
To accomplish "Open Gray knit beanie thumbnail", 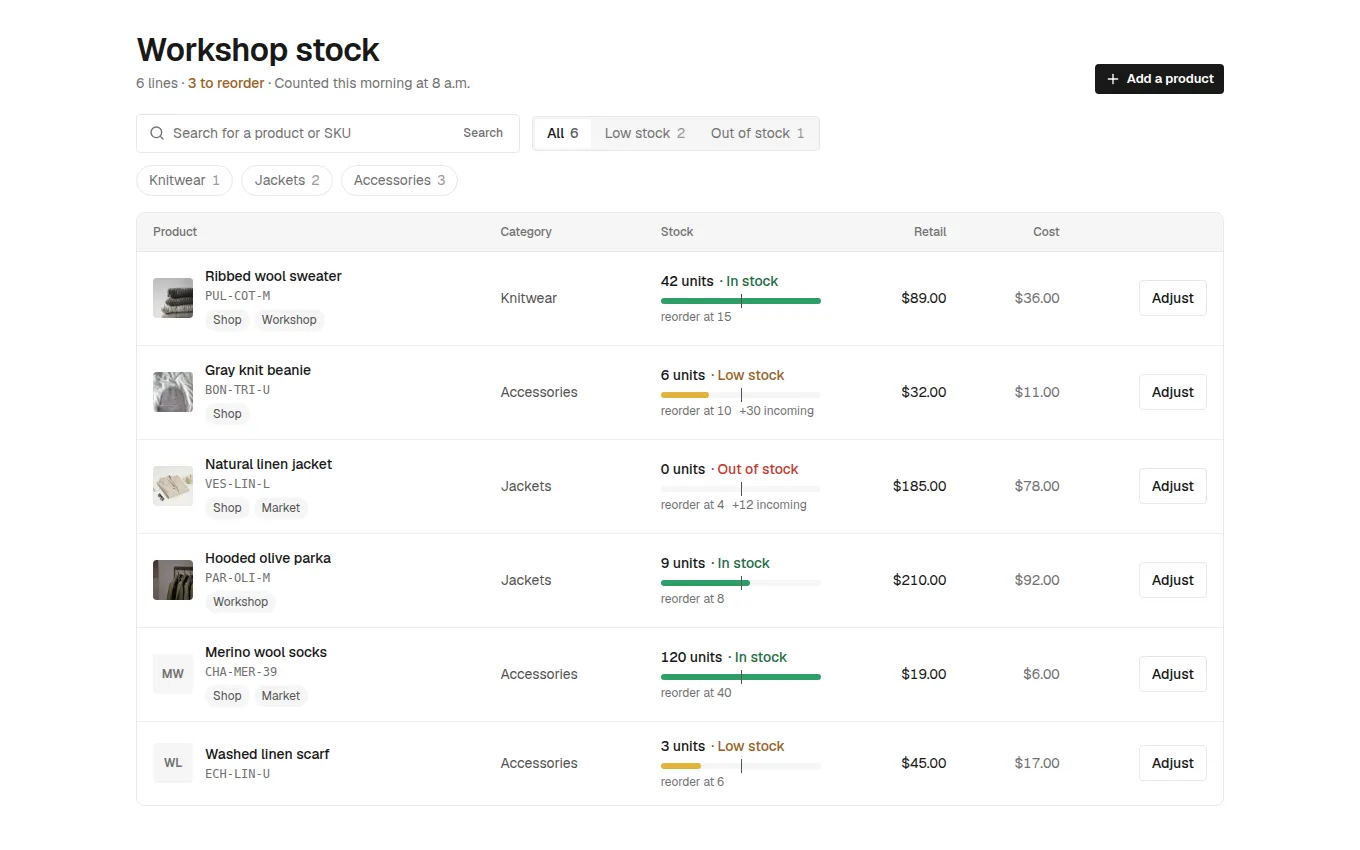I will click(x=173, y=392).
